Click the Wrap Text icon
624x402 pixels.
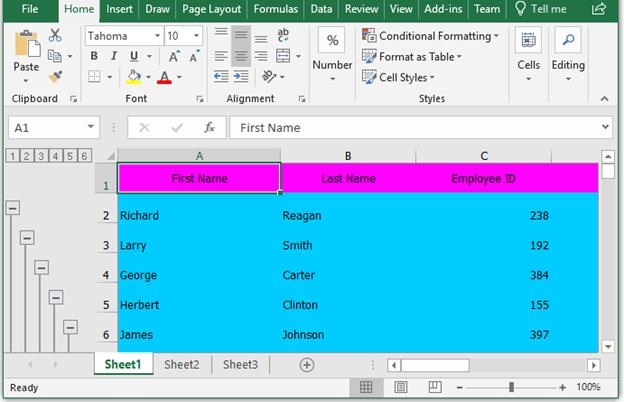284,35
